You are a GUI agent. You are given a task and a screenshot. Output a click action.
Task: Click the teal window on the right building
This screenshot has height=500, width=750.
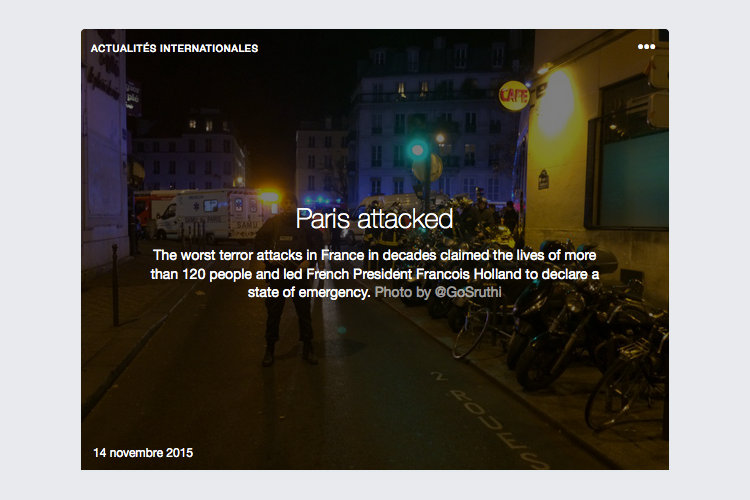[x=634, y=177]
